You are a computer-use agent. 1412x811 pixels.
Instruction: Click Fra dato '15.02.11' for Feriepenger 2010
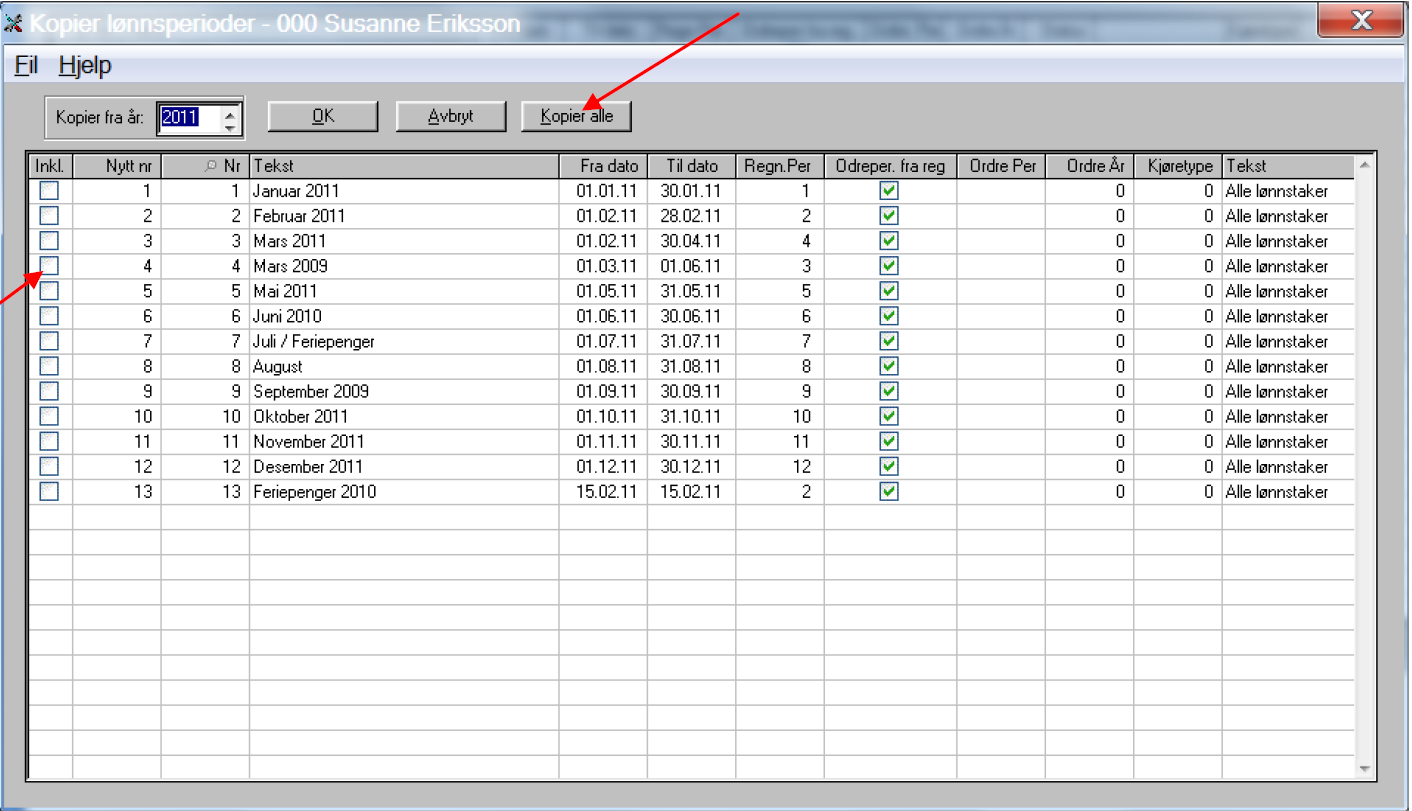(x=603, y=491)
